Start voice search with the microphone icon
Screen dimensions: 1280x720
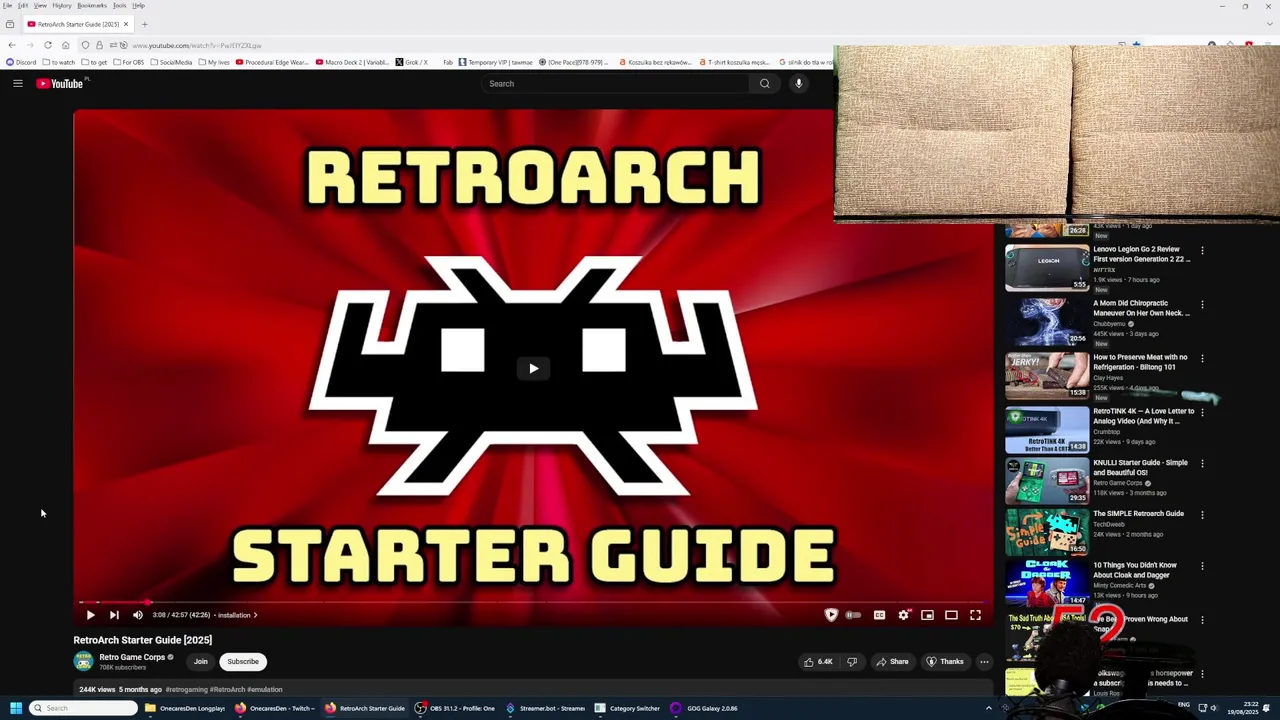799,84
